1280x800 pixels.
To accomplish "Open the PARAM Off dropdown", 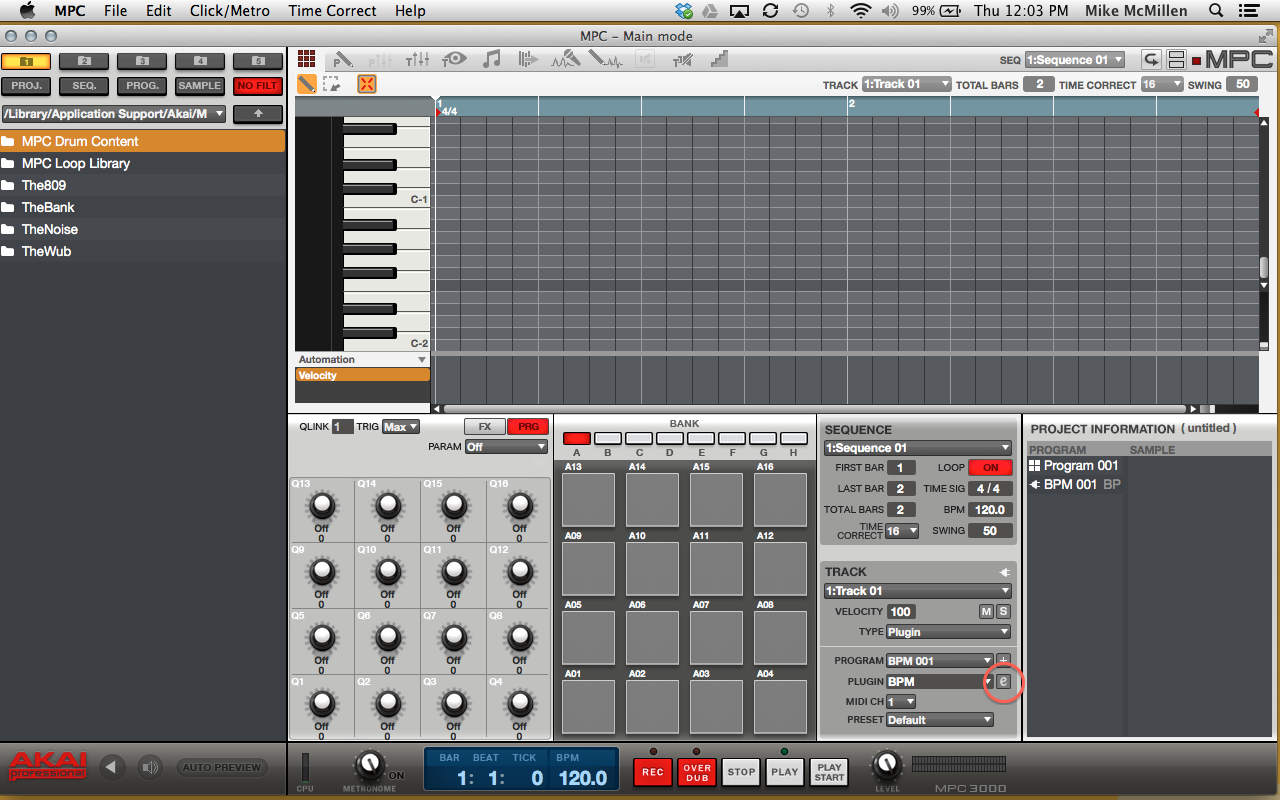I will pyautogui.click(x=506, y=447).
